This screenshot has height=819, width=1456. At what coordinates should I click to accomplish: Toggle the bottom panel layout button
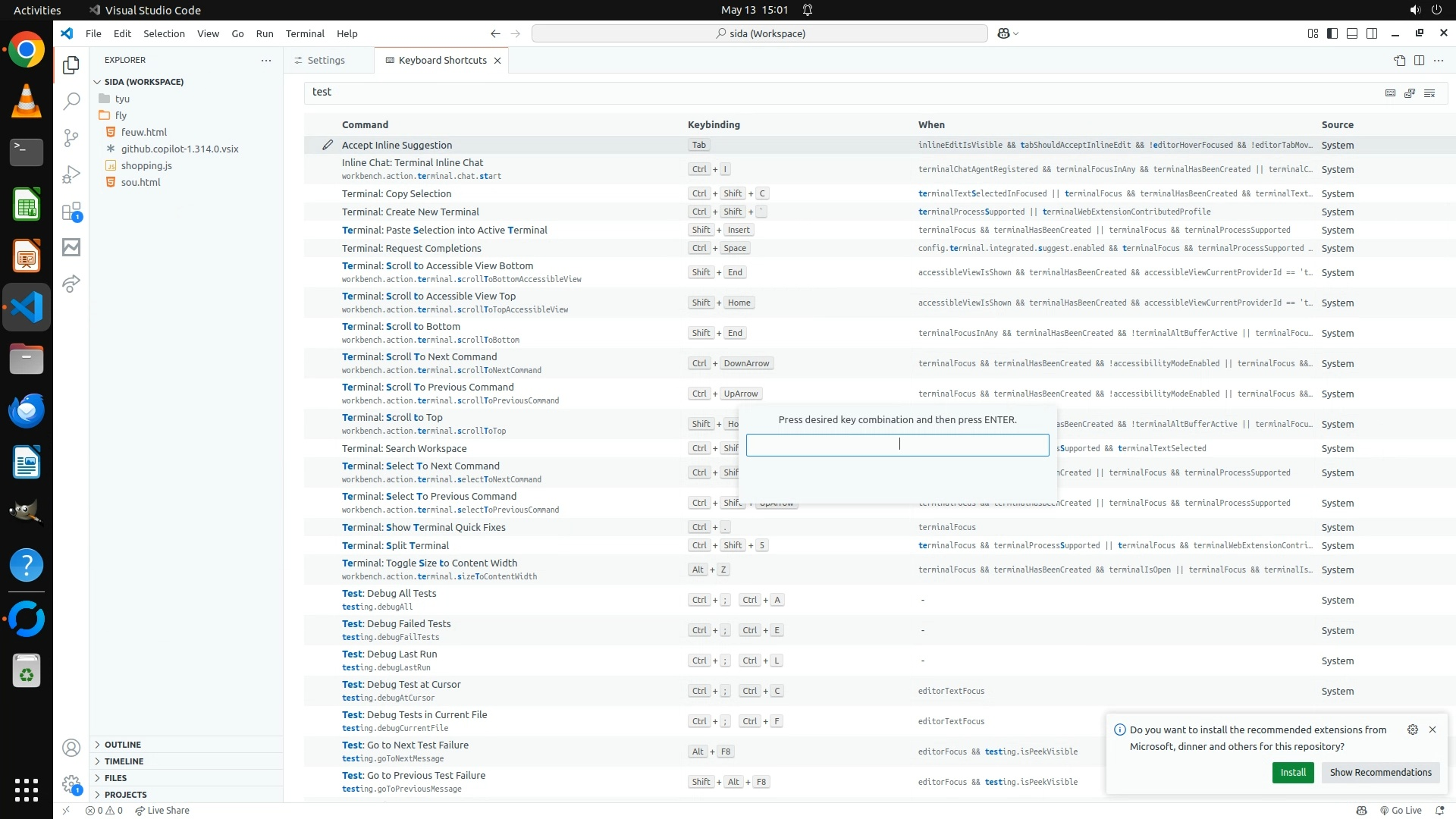coord(1352,33)
